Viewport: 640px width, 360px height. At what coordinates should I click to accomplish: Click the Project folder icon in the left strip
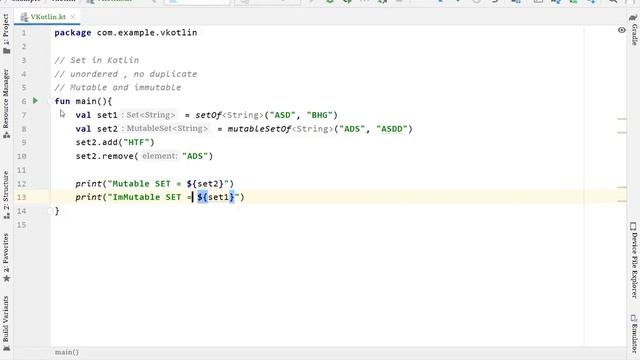click(x=6, y=51)
